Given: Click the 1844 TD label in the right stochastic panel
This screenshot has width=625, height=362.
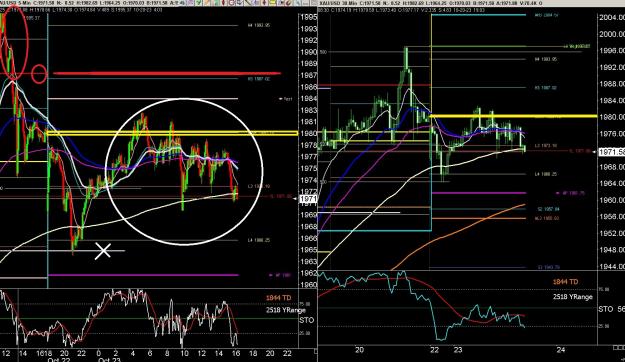Looking at the screenshot, I should [x=565, y=282].
